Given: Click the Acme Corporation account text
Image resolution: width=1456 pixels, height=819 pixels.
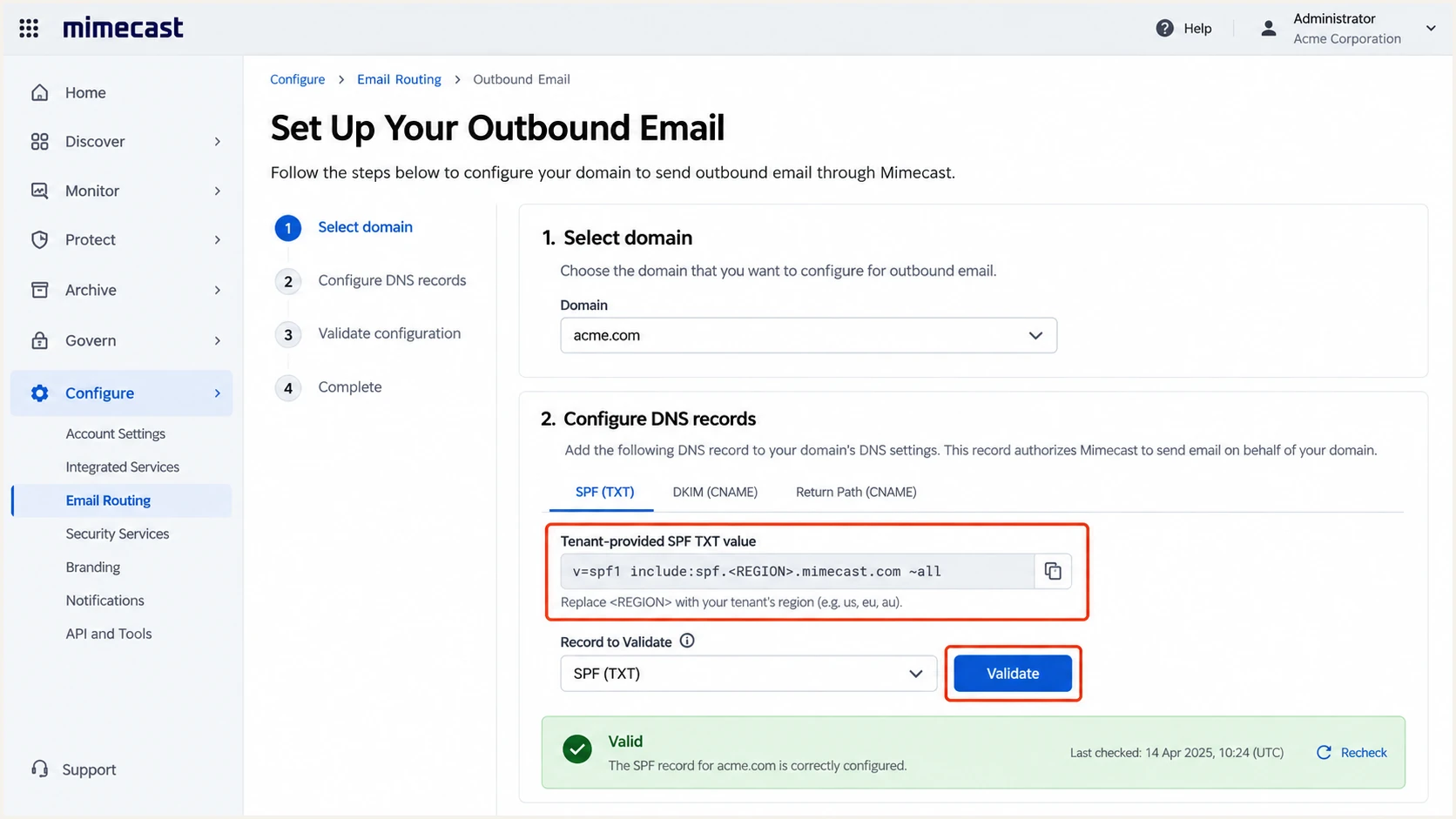Looking at the screenshot, I should tap(1347, 38).
